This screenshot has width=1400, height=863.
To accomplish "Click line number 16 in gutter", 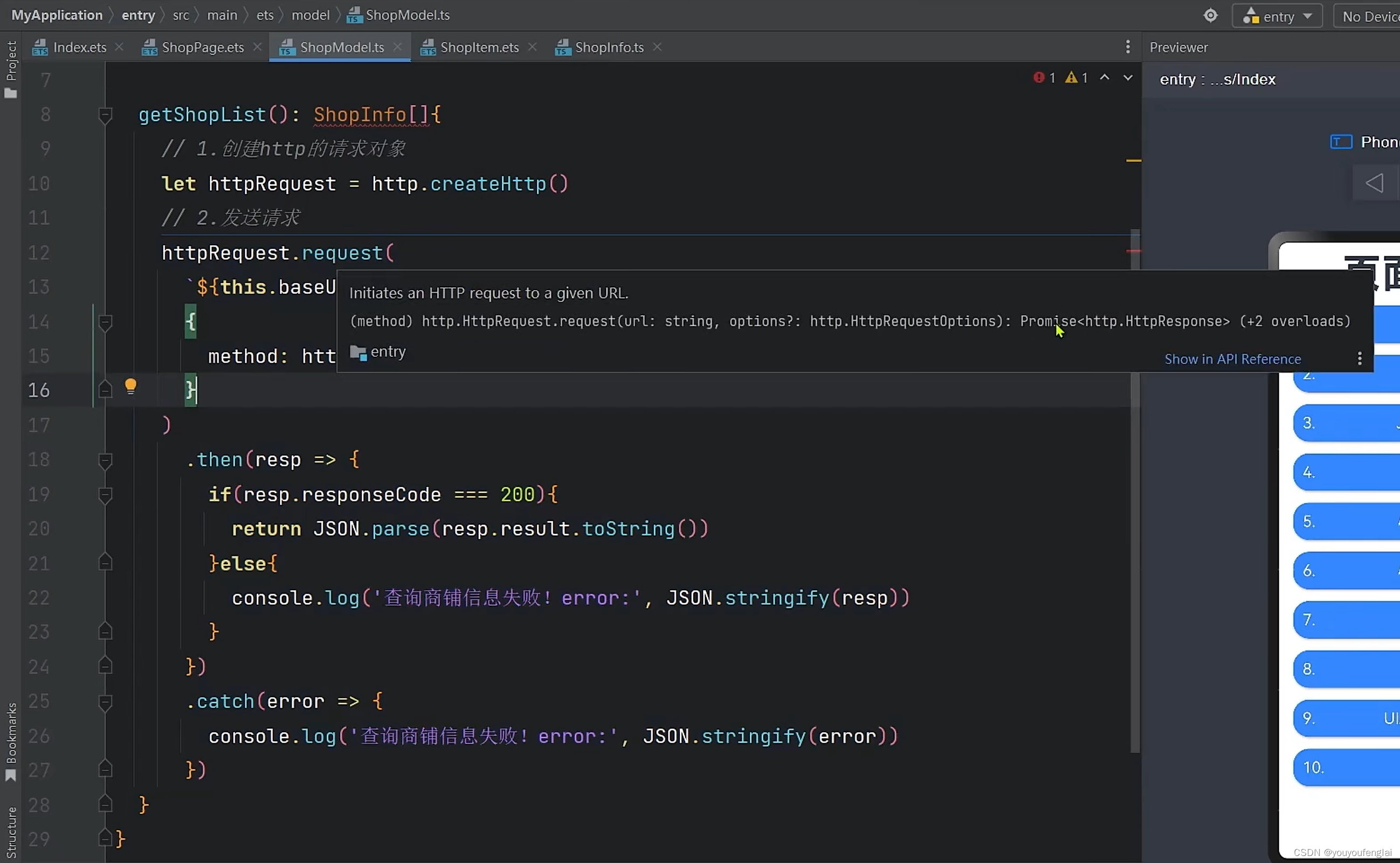I will (x=39, y=390).
